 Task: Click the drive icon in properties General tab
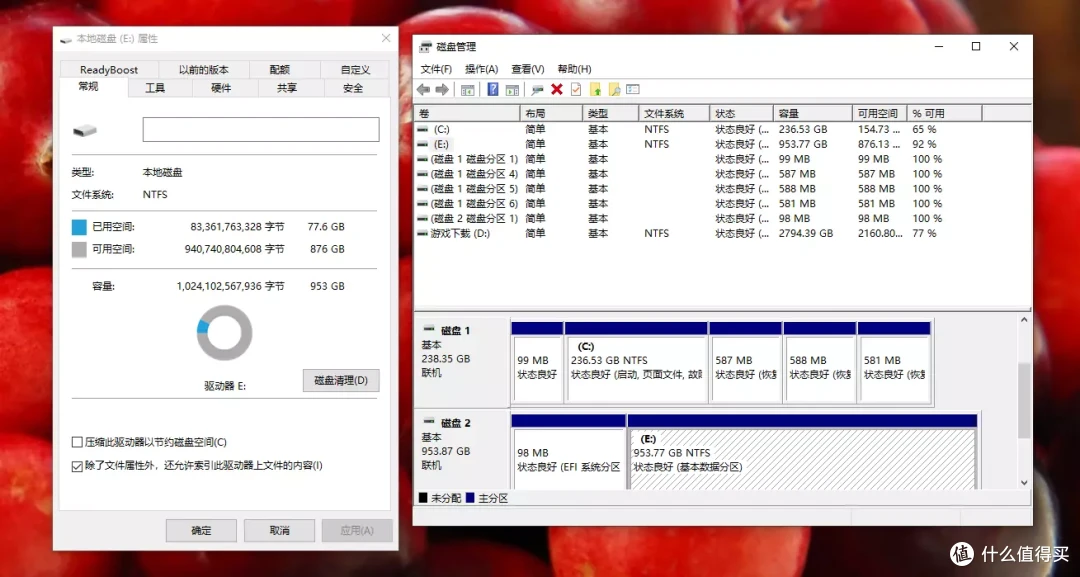pyautogui.click(x=85, y=129)
